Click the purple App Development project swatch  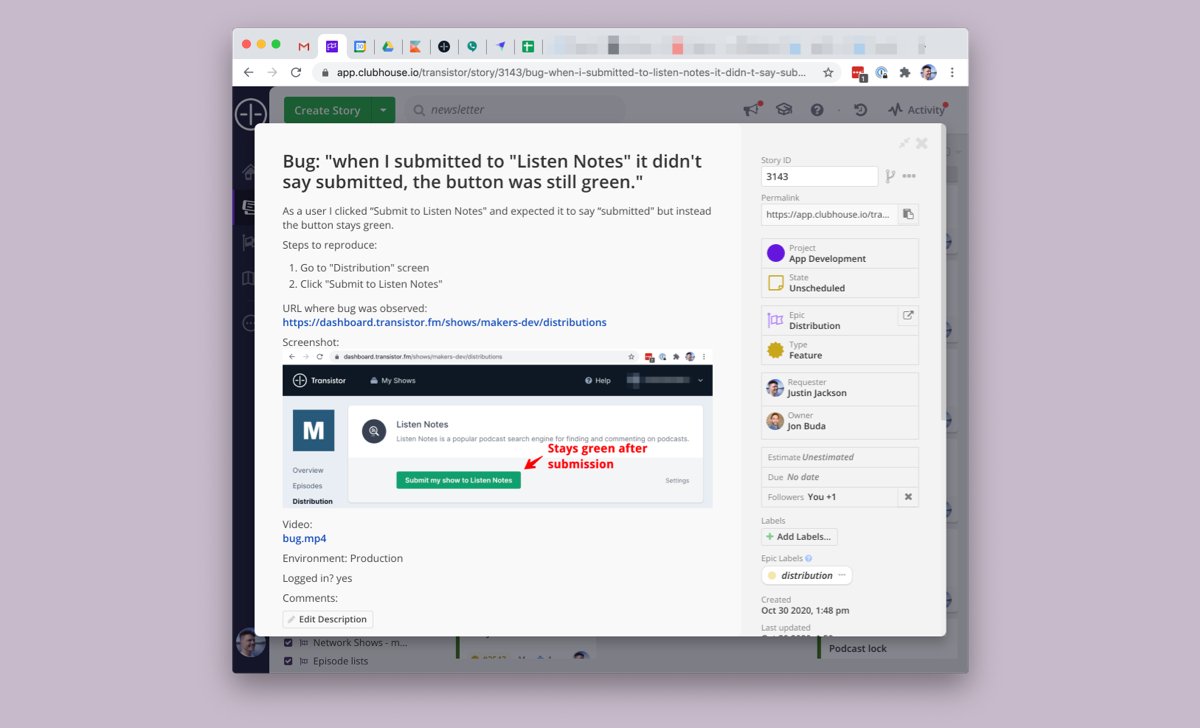(775, 253)
